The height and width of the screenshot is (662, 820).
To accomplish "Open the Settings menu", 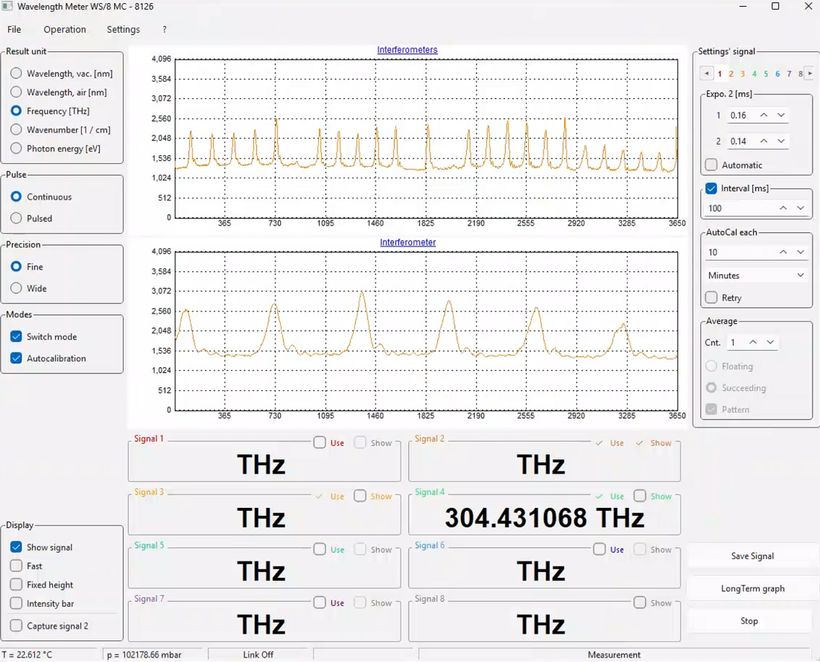I will click(123, 30).
